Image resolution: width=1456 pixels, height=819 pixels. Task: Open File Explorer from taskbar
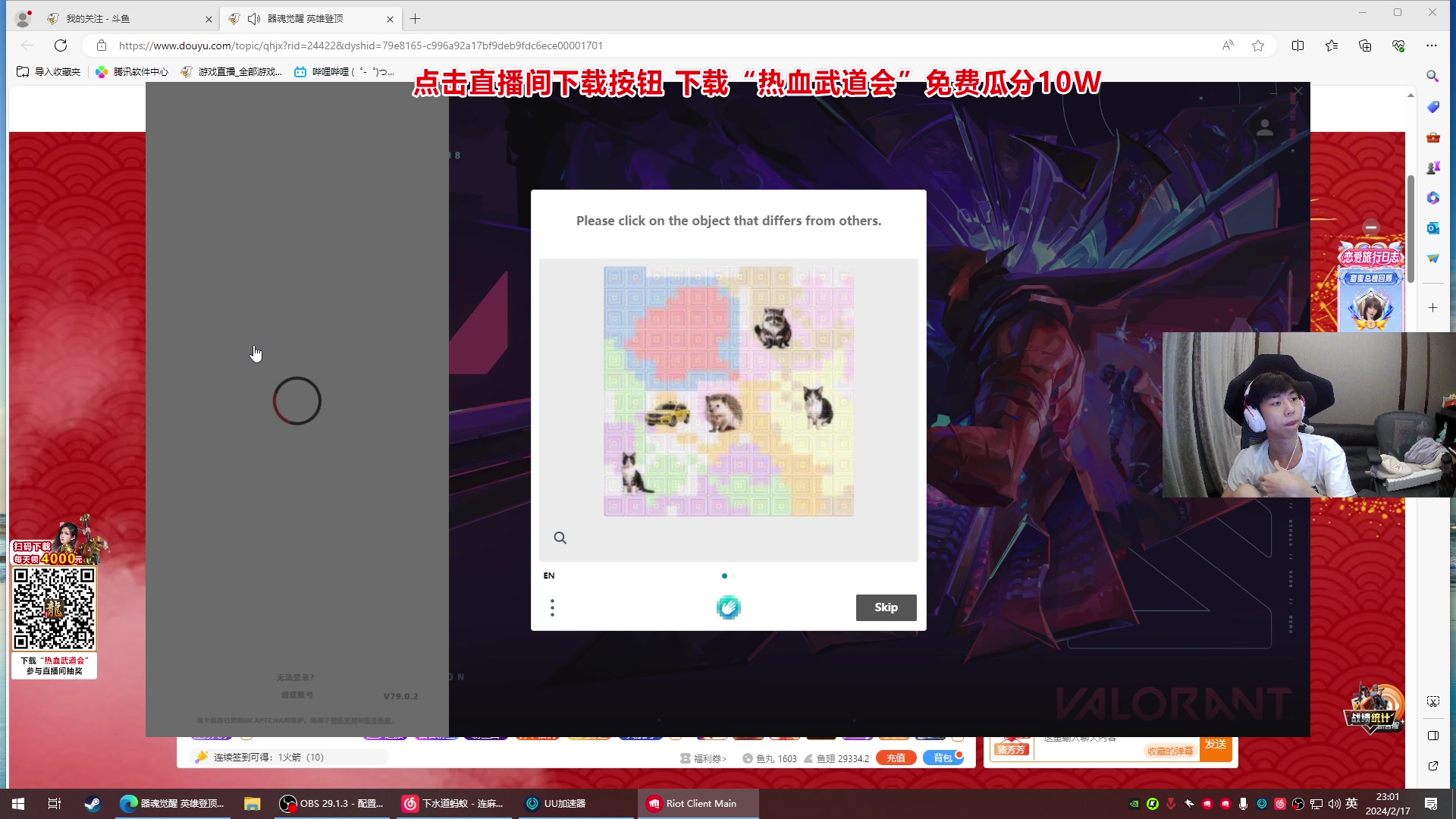point(252,804)
